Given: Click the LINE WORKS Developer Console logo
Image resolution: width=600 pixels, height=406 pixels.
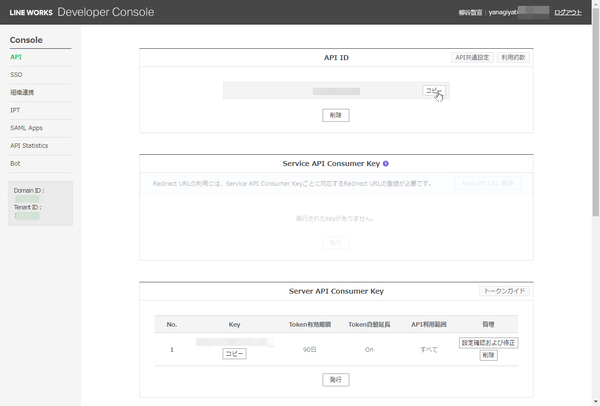Looking at the screenshot, I should click(x=82, y=12).
